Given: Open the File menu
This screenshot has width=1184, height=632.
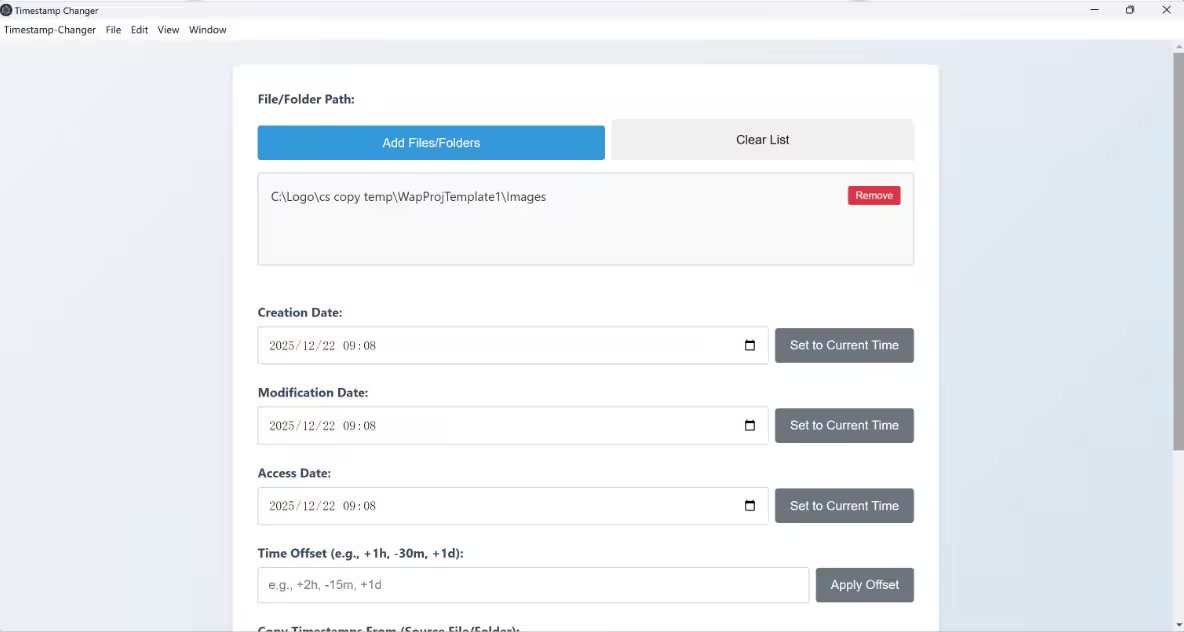Looking at the screenshot, I should (x=113, y=30).
